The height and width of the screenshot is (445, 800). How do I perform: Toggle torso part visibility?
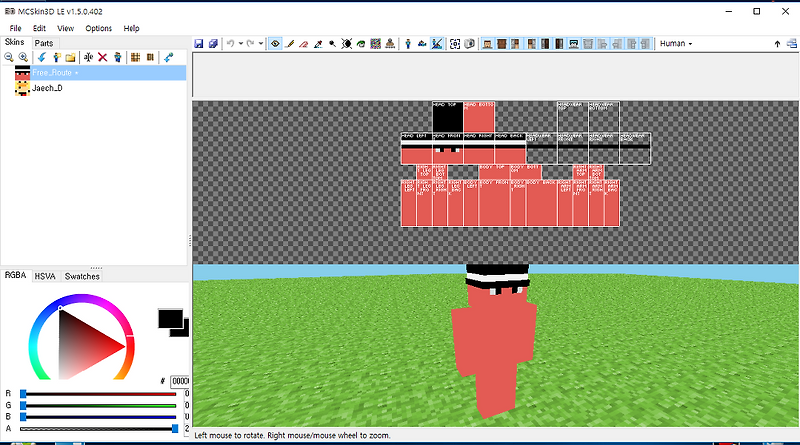(x=502, y=44)
